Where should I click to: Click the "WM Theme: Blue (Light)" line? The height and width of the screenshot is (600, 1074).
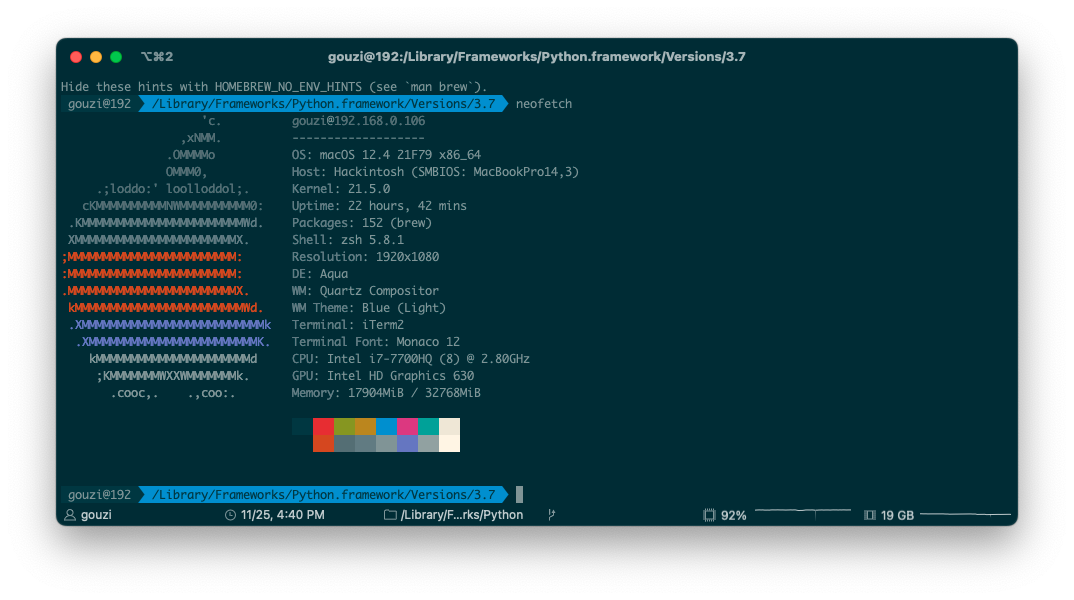(369, 308)
